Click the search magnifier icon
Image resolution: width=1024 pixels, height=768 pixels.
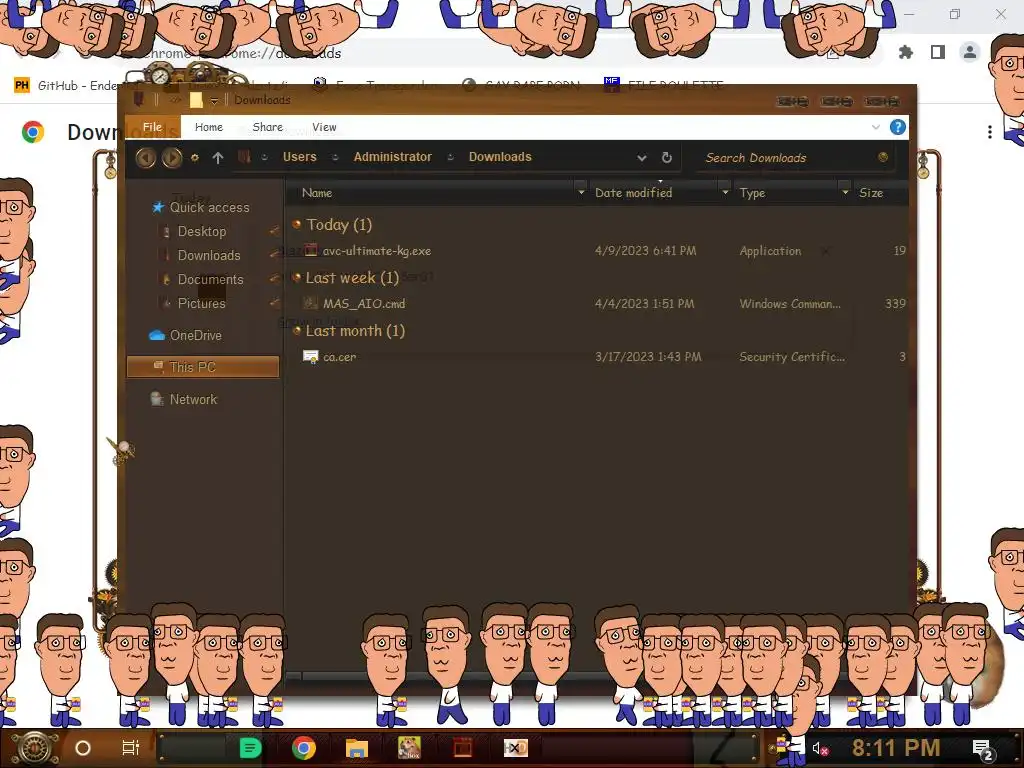883,157
